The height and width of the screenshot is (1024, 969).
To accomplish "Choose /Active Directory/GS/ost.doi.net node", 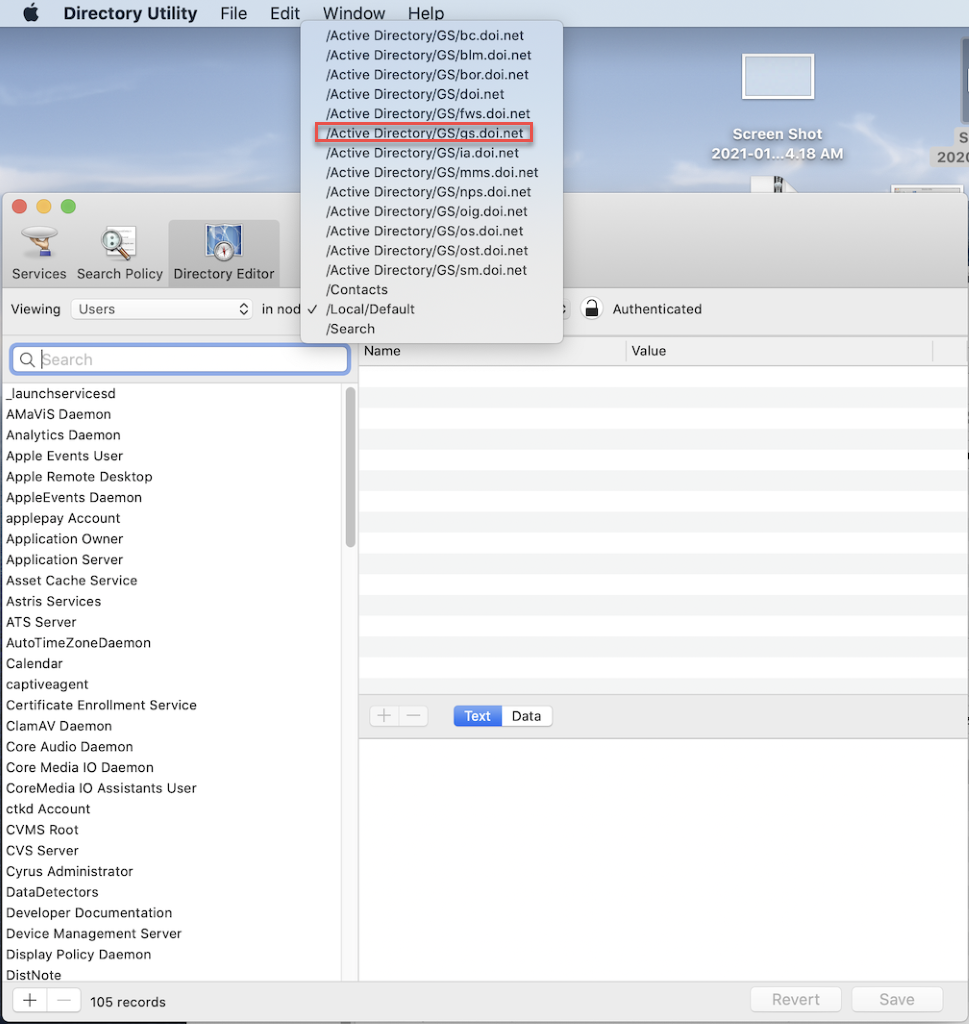I will (x=432, y=251).
